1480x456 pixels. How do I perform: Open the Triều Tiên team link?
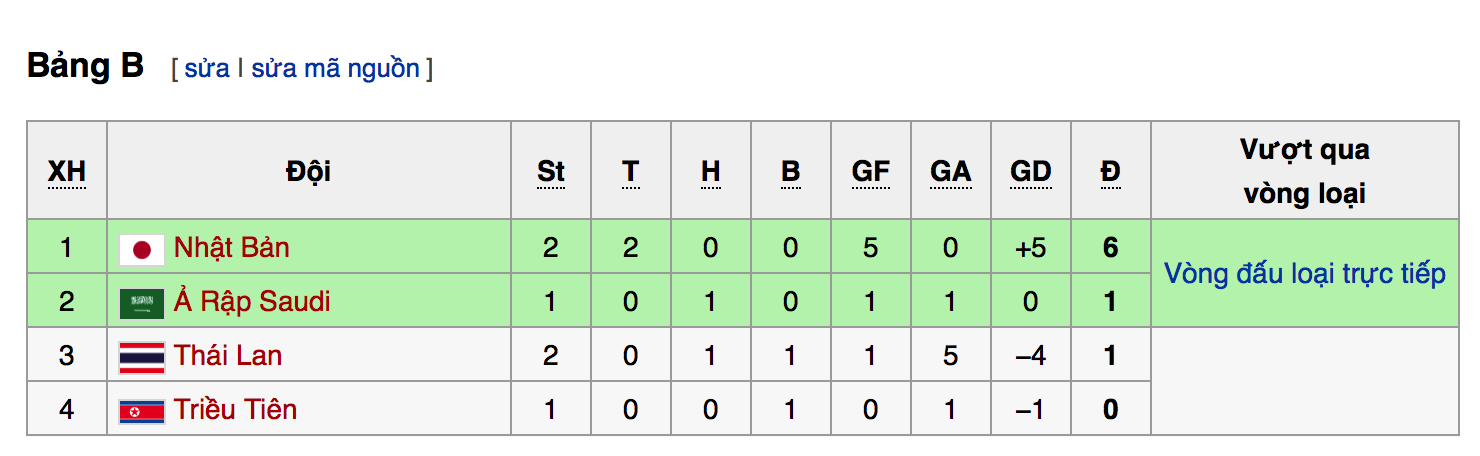tap(235, 410)
